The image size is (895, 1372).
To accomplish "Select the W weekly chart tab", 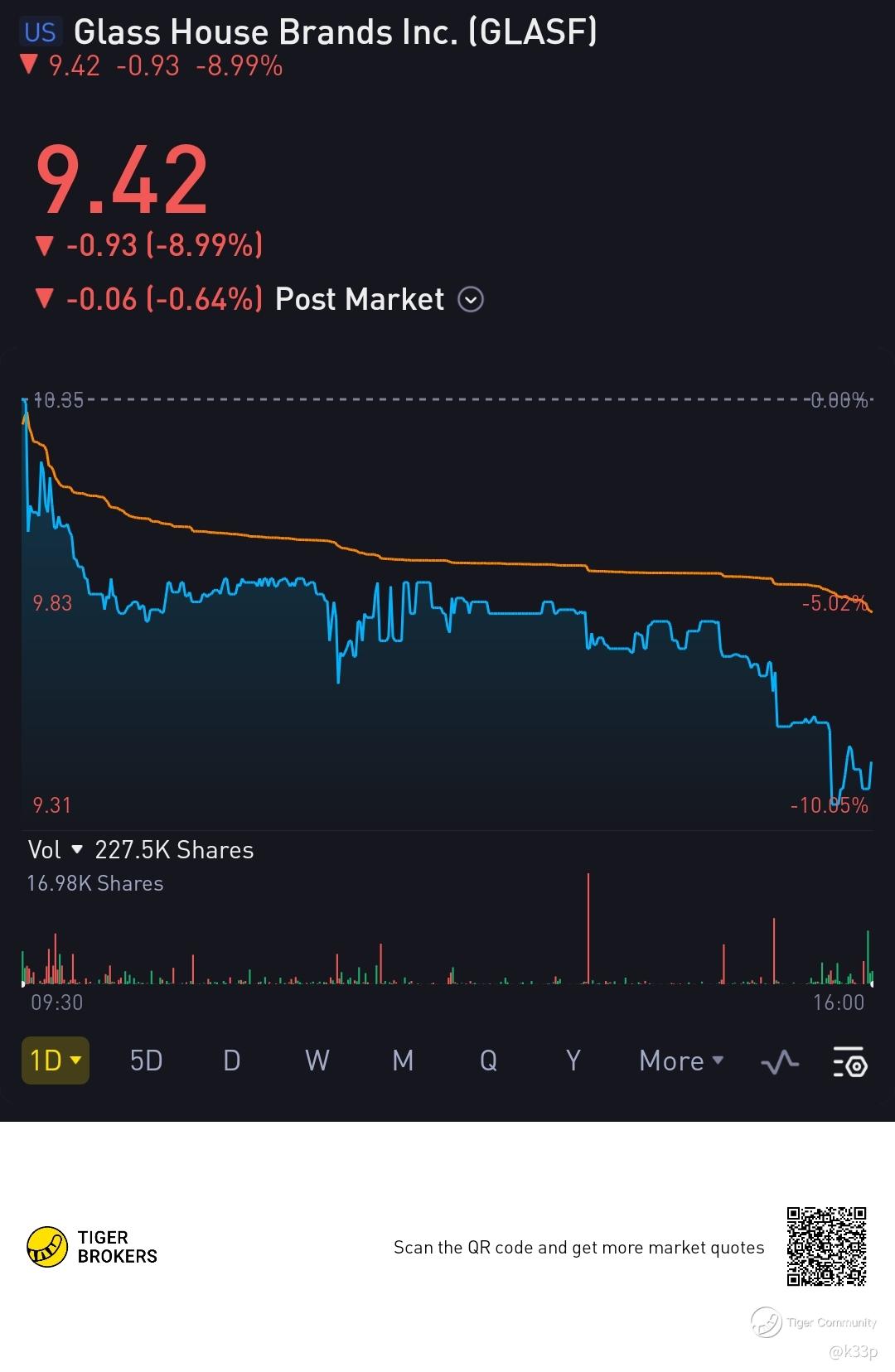I will click(x=317, y=1060).
